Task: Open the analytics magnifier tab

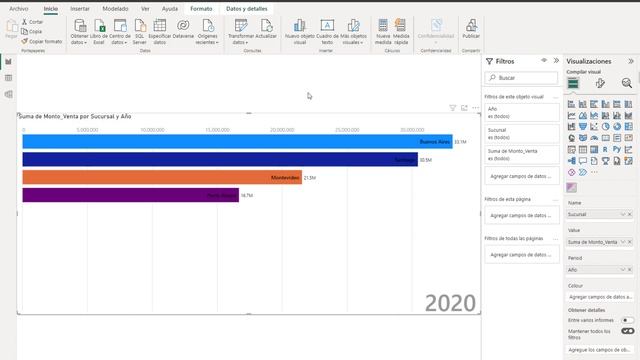Action: 627,83
